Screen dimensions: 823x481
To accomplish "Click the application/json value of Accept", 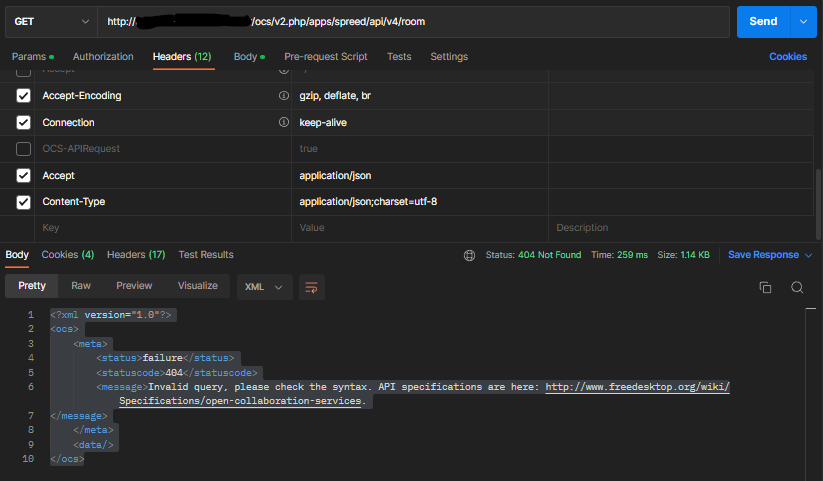I will tap(420, 175).
